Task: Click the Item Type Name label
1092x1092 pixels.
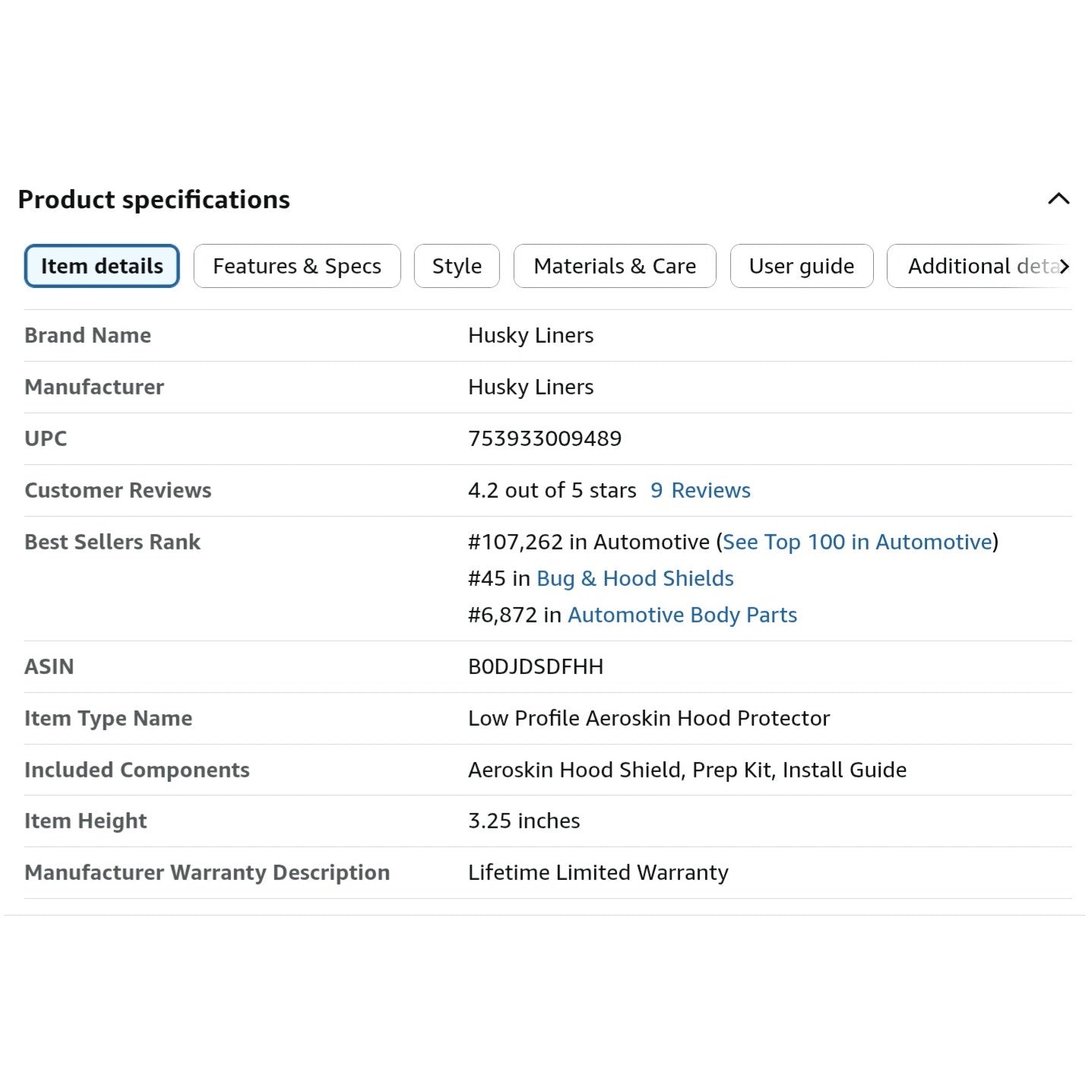Action: (x=108, y=718)
